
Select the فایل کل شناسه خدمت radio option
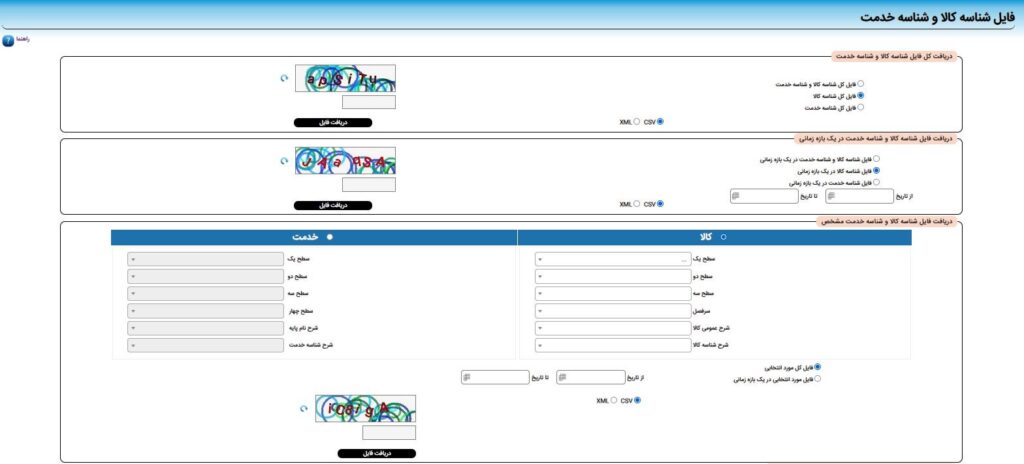861,107
